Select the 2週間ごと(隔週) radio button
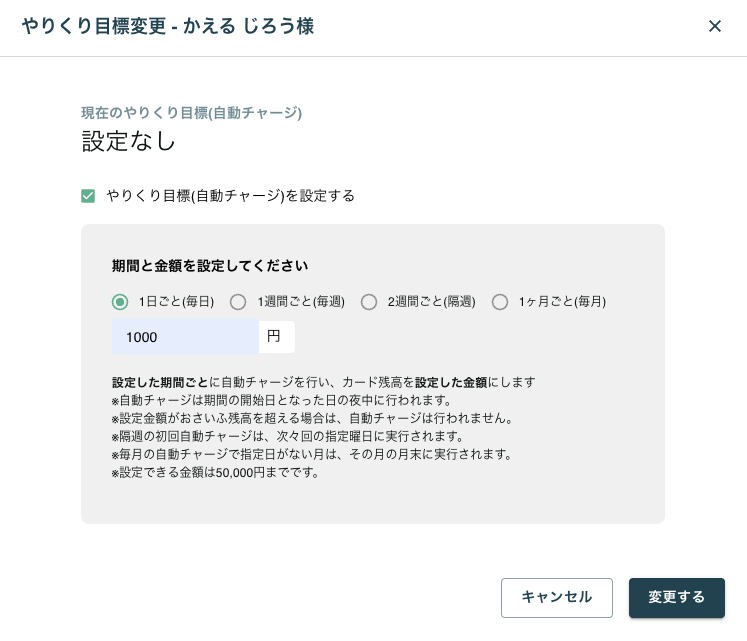Viewport: 747px width, 641px height. coord(368,302)
